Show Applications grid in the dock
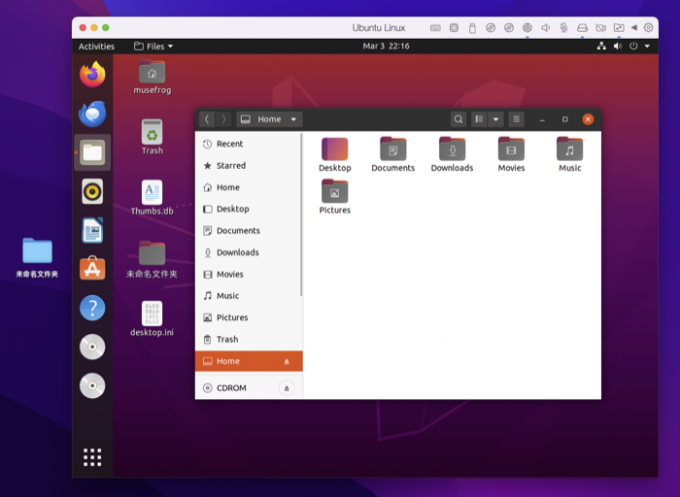Image resolution: width=680 pixels, height=497 pixels. point(92,457)
